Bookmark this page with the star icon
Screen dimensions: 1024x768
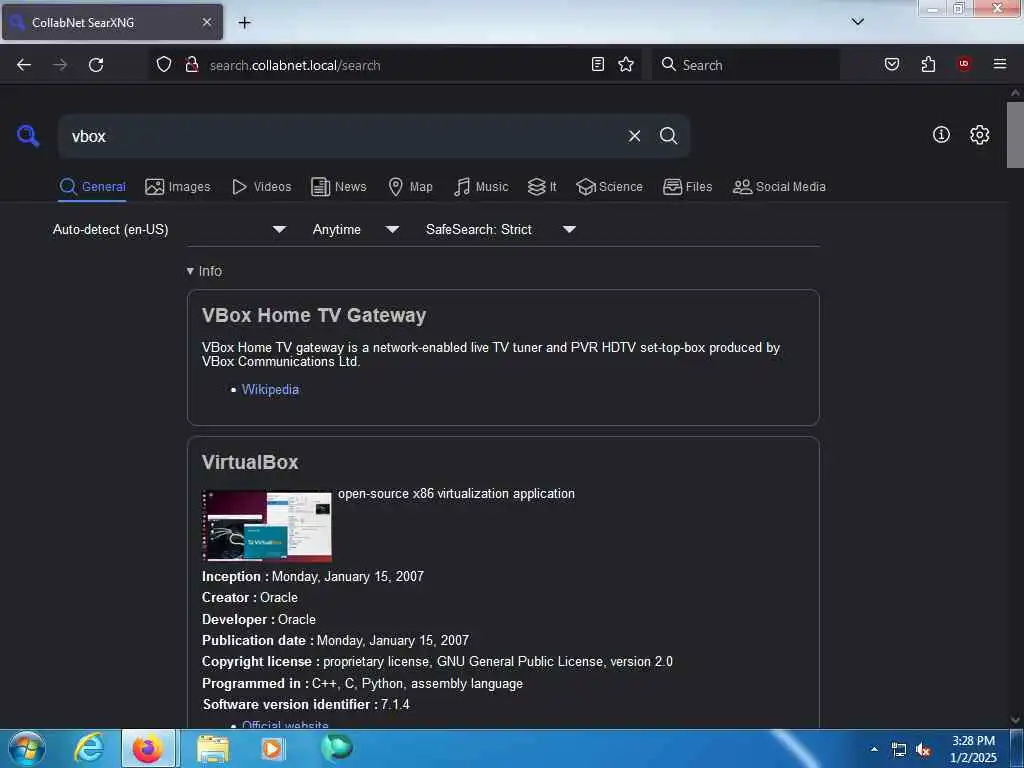626,64
